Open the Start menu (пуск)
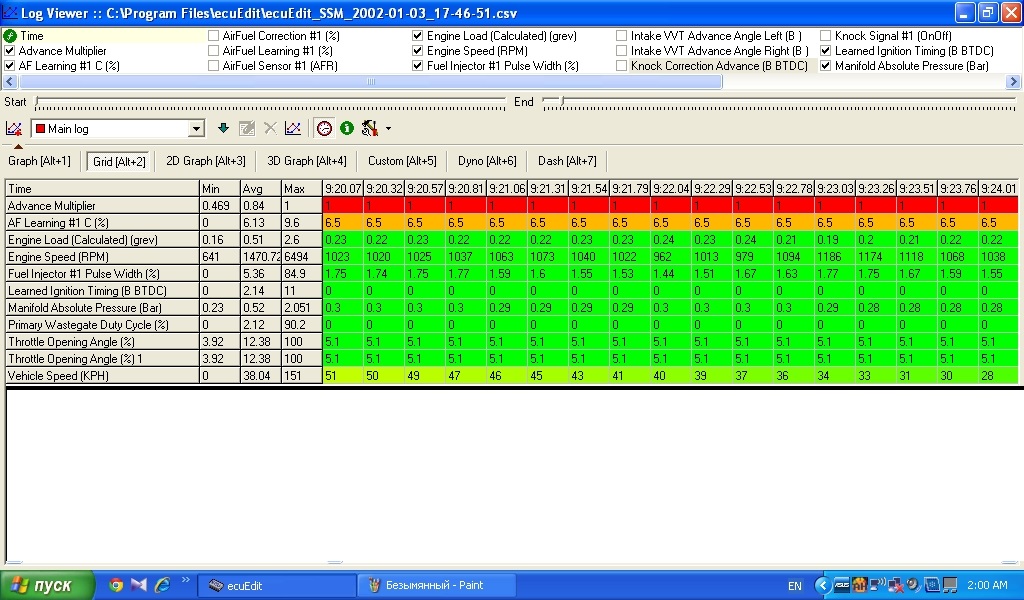 41,585
